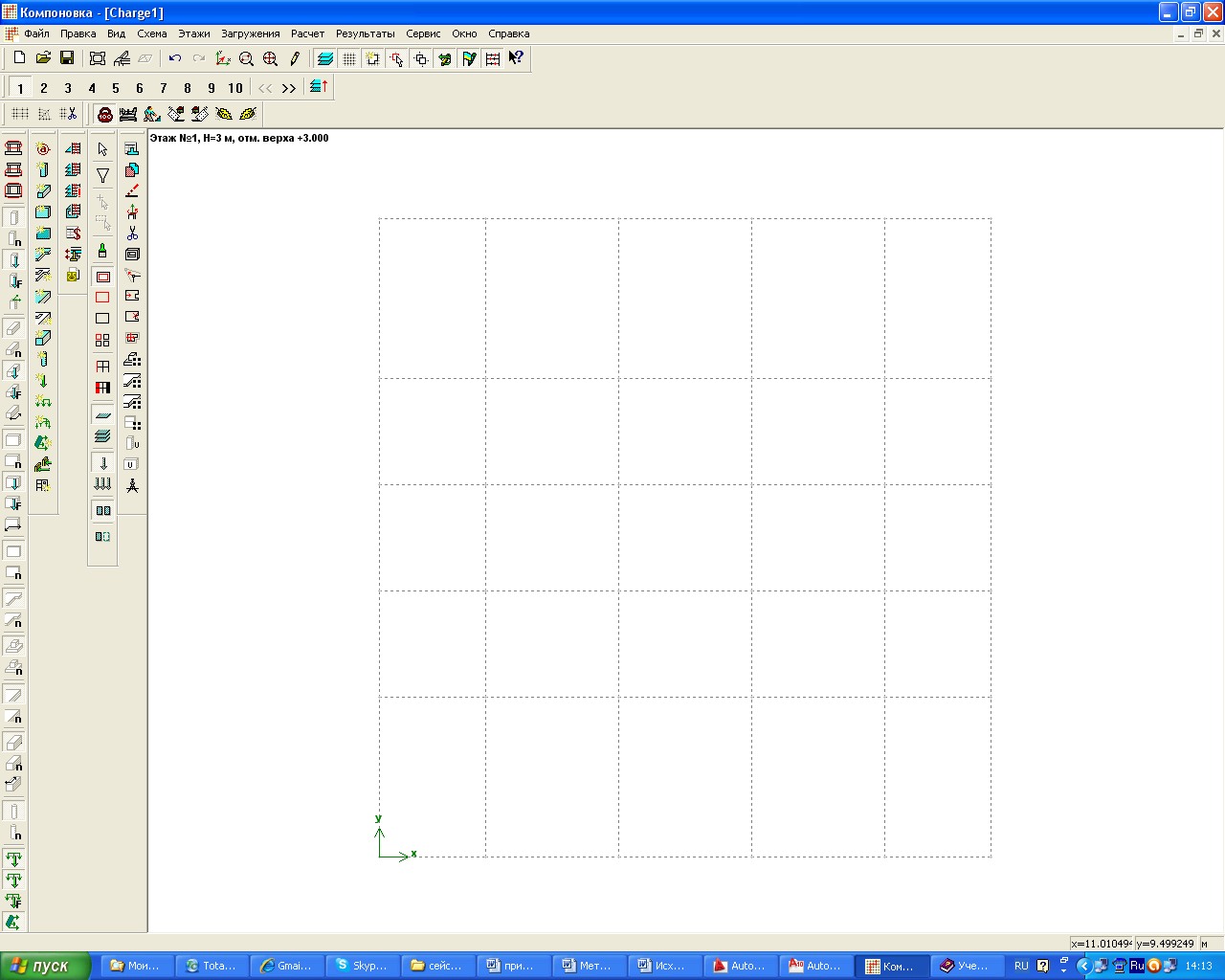Open the Справка menu

pyautogui.click(x=509, y=33)
